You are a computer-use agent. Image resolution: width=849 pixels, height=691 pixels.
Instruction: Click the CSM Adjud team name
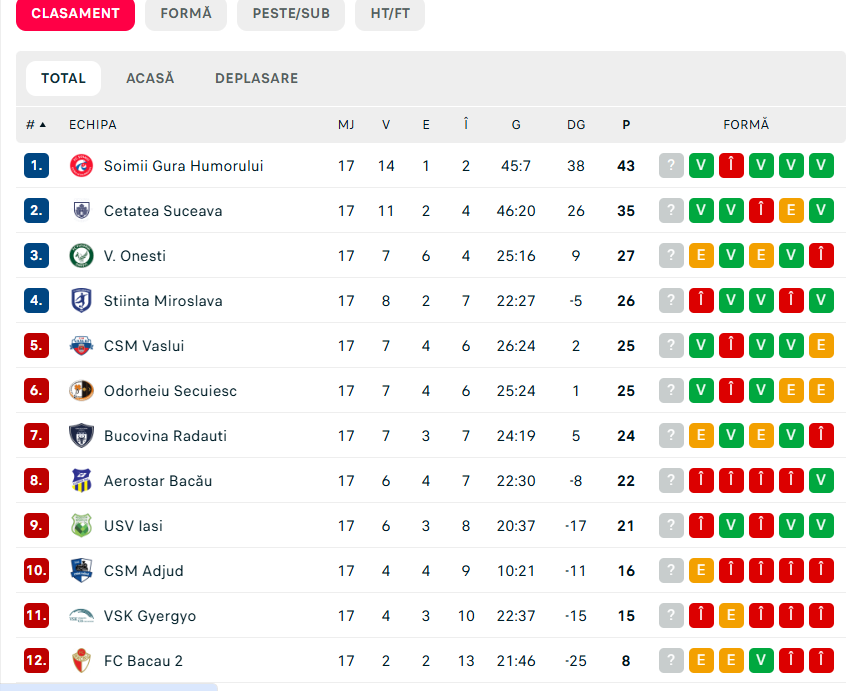(x=143, y=571)
